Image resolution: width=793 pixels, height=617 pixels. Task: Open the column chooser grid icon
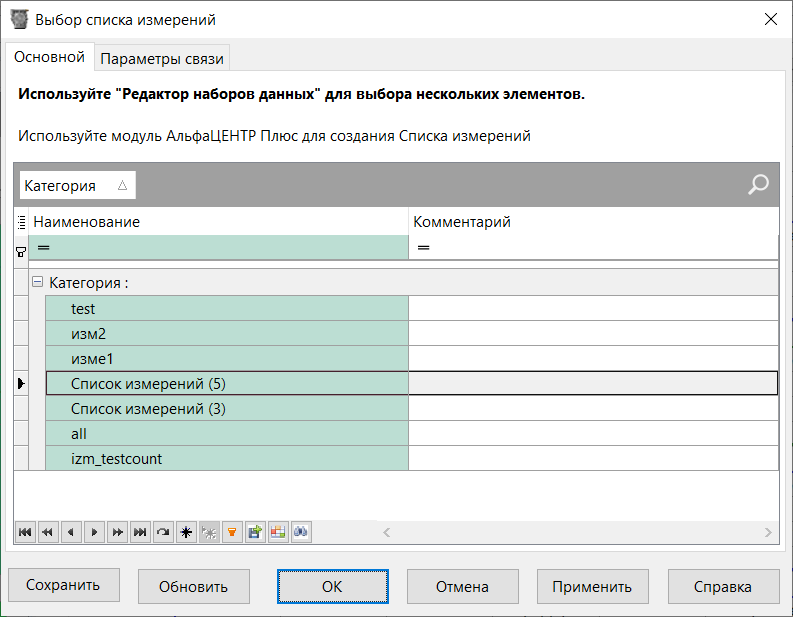278,533
